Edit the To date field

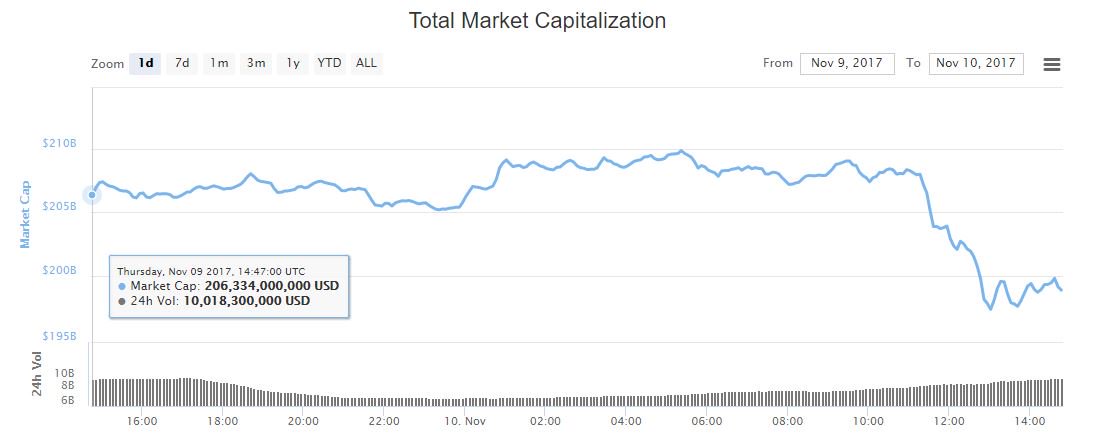point(976,63)
